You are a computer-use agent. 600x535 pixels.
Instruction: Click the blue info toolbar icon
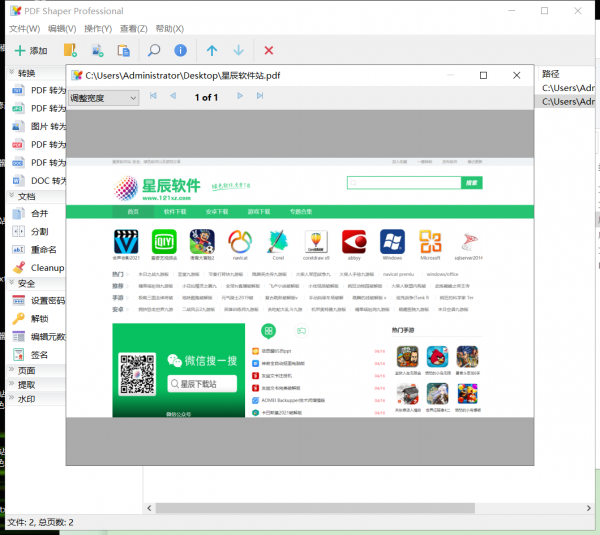pos(180,51)
